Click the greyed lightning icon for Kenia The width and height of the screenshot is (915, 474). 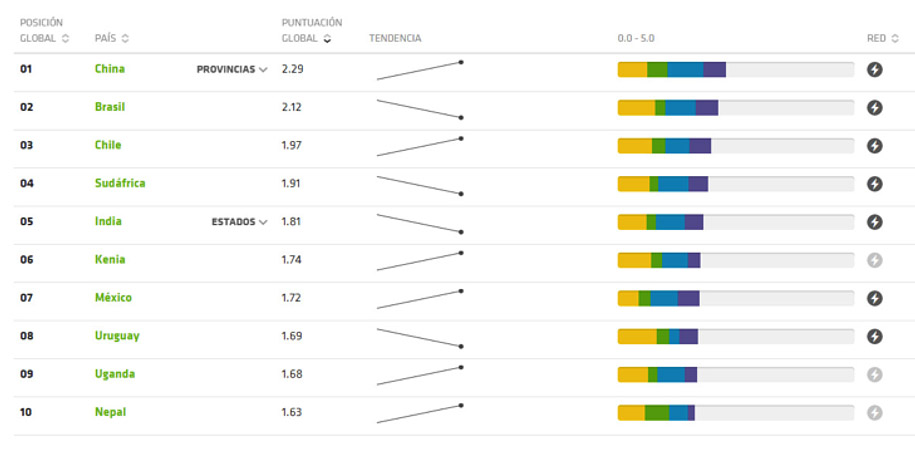click(875, 260)
